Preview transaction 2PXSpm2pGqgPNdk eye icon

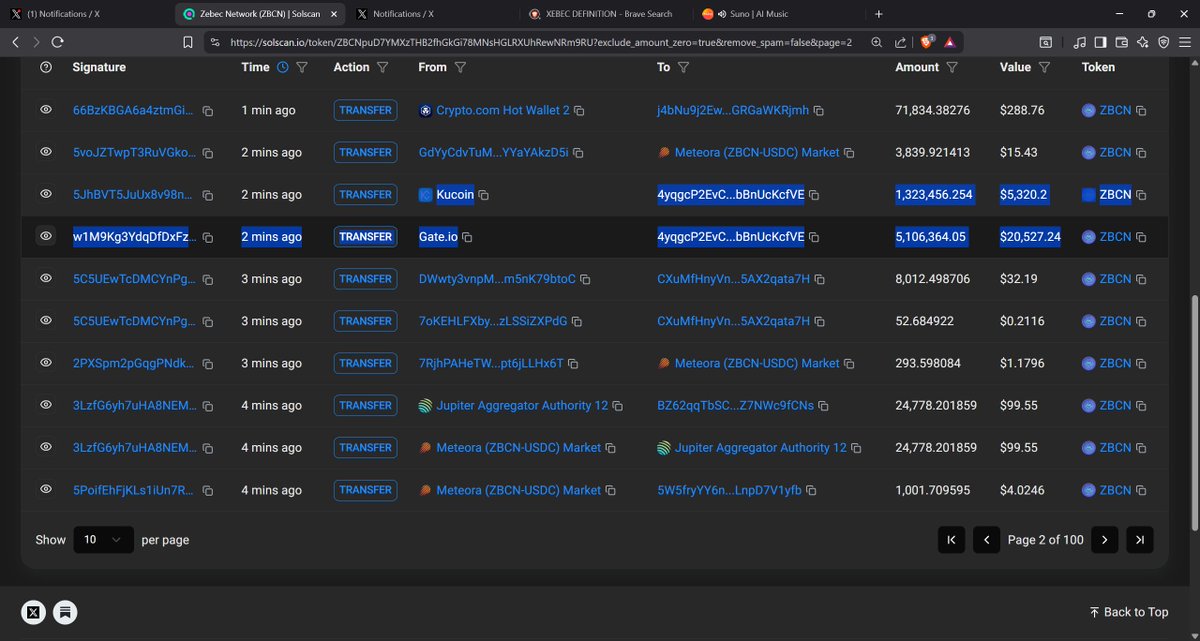click(46, 364)
